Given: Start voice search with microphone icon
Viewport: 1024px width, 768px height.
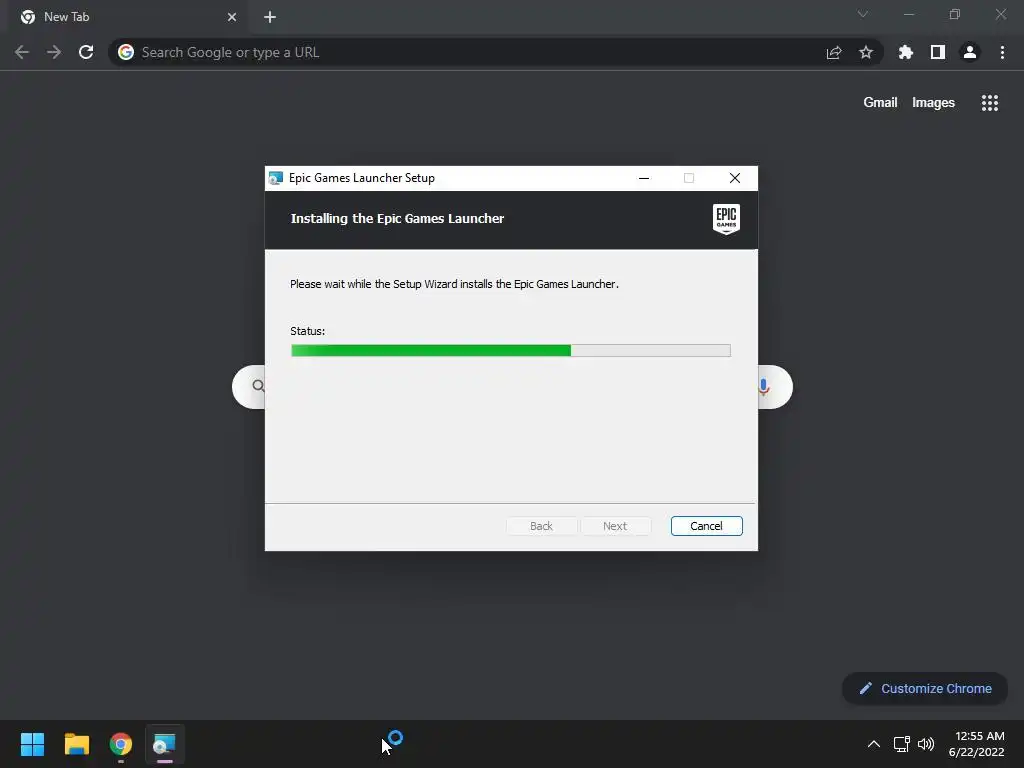Looking at the screenshot, I should tap(763, 387).
